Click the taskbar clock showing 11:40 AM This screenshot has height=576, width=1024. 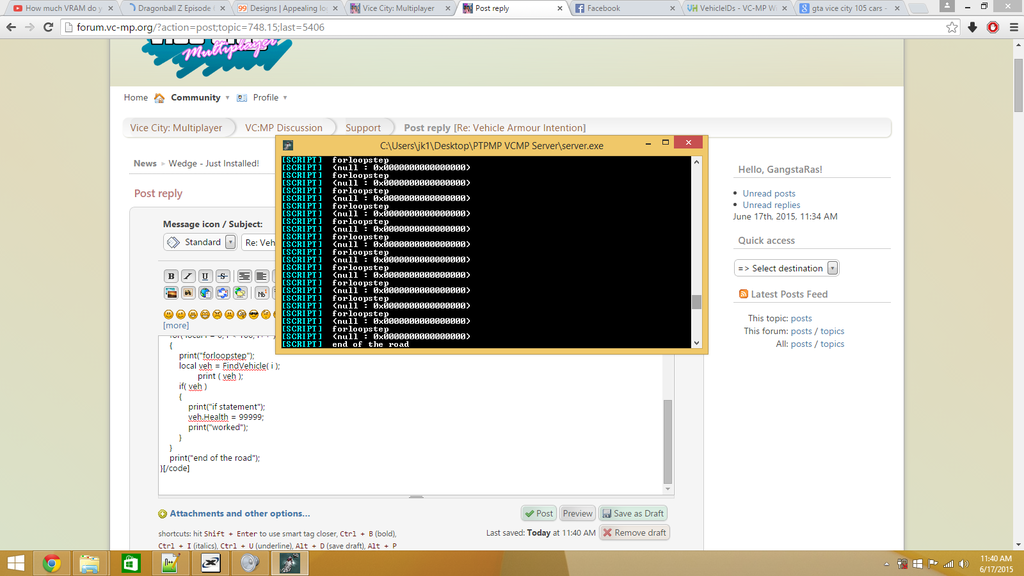(996, 564)
